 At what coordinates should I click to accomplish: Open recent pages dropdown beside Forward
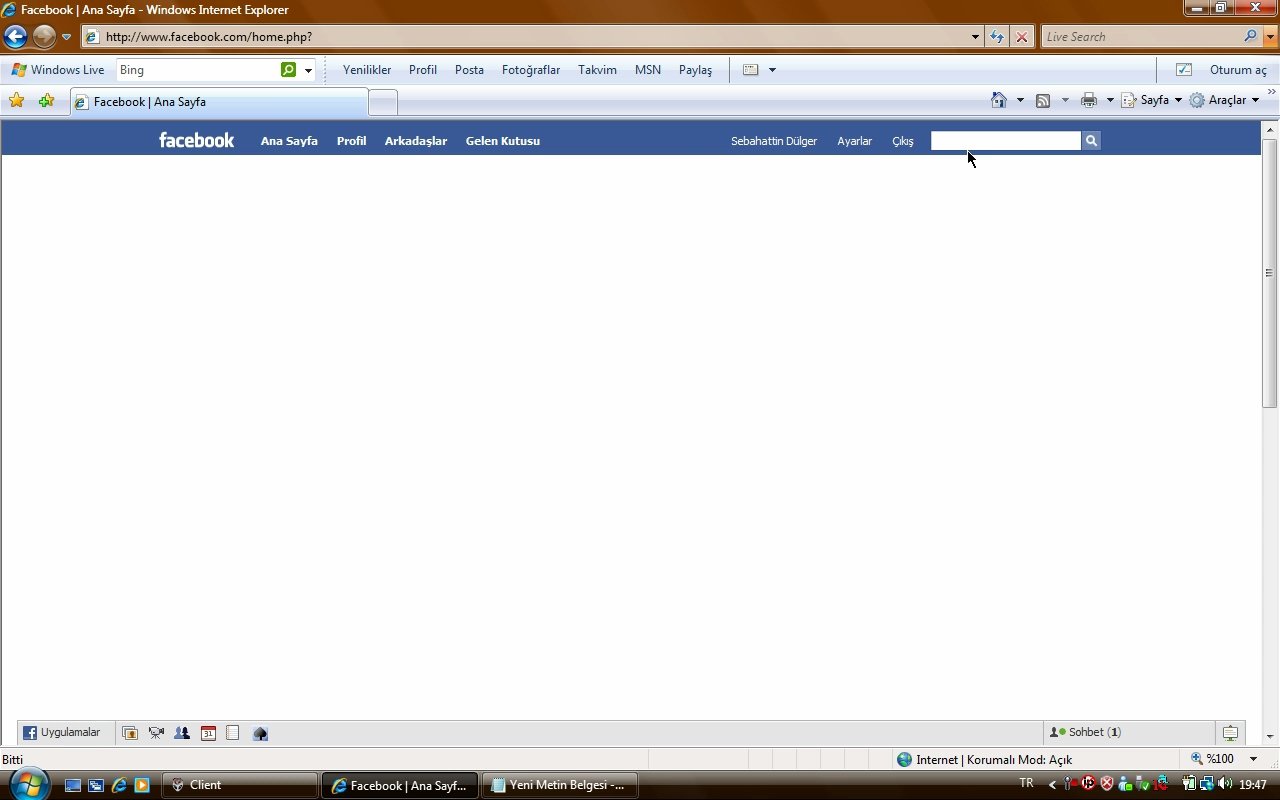66,37
